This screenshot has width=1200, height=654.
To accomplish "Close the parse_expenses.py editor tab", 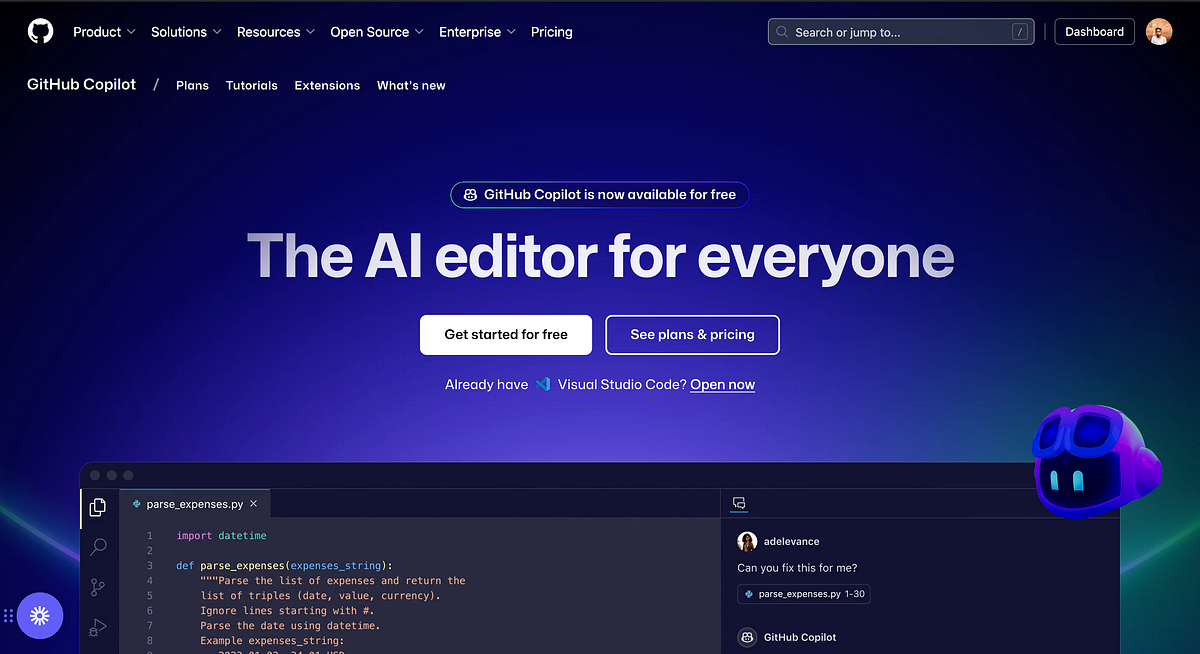I will [254, 504].
